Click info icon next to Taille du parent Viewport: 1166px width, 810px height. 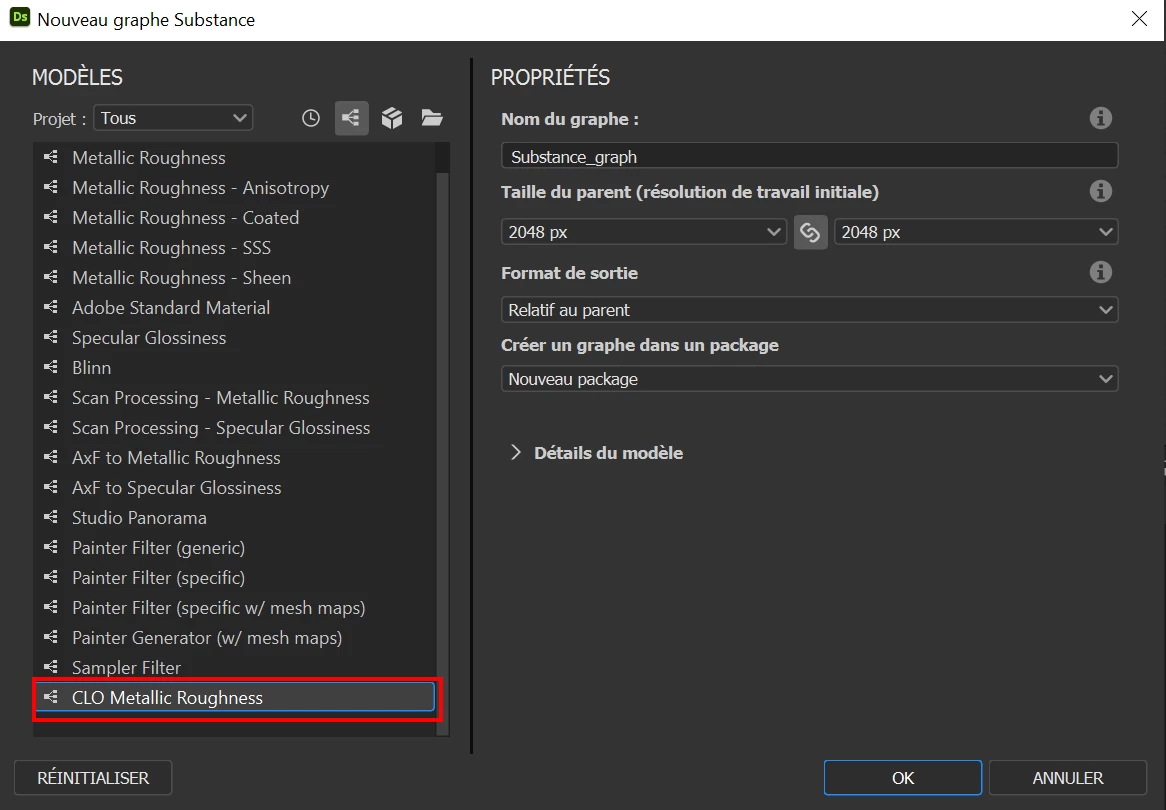(x=1101, y=191)
